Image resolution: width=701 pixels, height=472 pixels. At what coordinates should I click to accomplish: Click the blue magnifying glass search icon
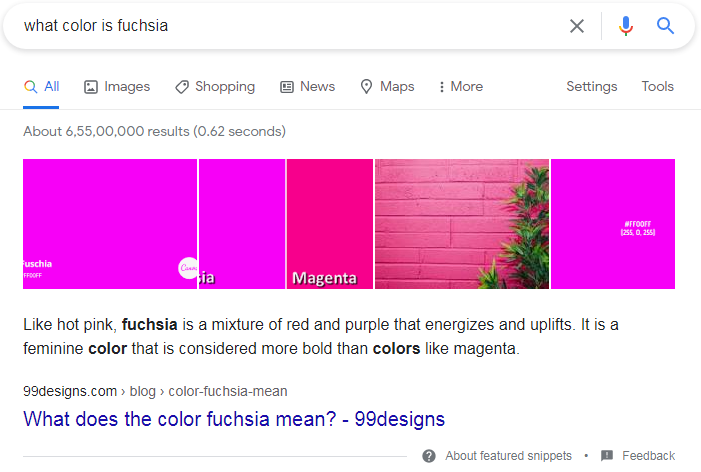tap(665, 26)
